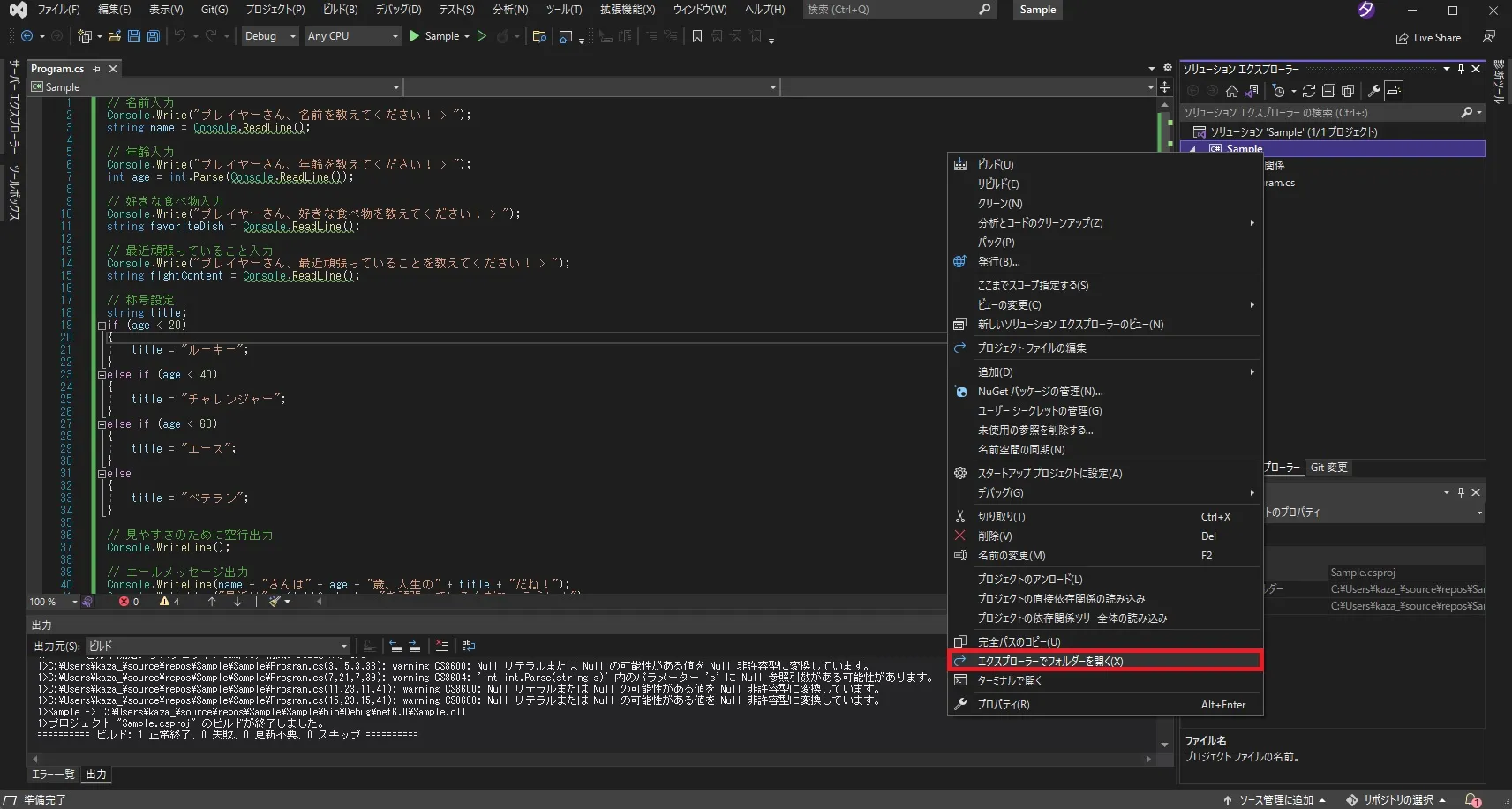This screenshot has width=1512, height=809.
Task: Click the Home icon in Solution Explorer
Action: 1232,91
